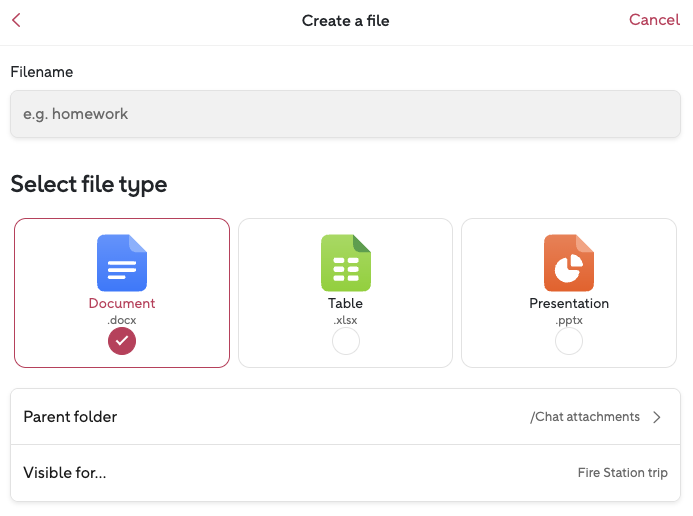Expand Parent folder with right chevron

pos(657,417)
